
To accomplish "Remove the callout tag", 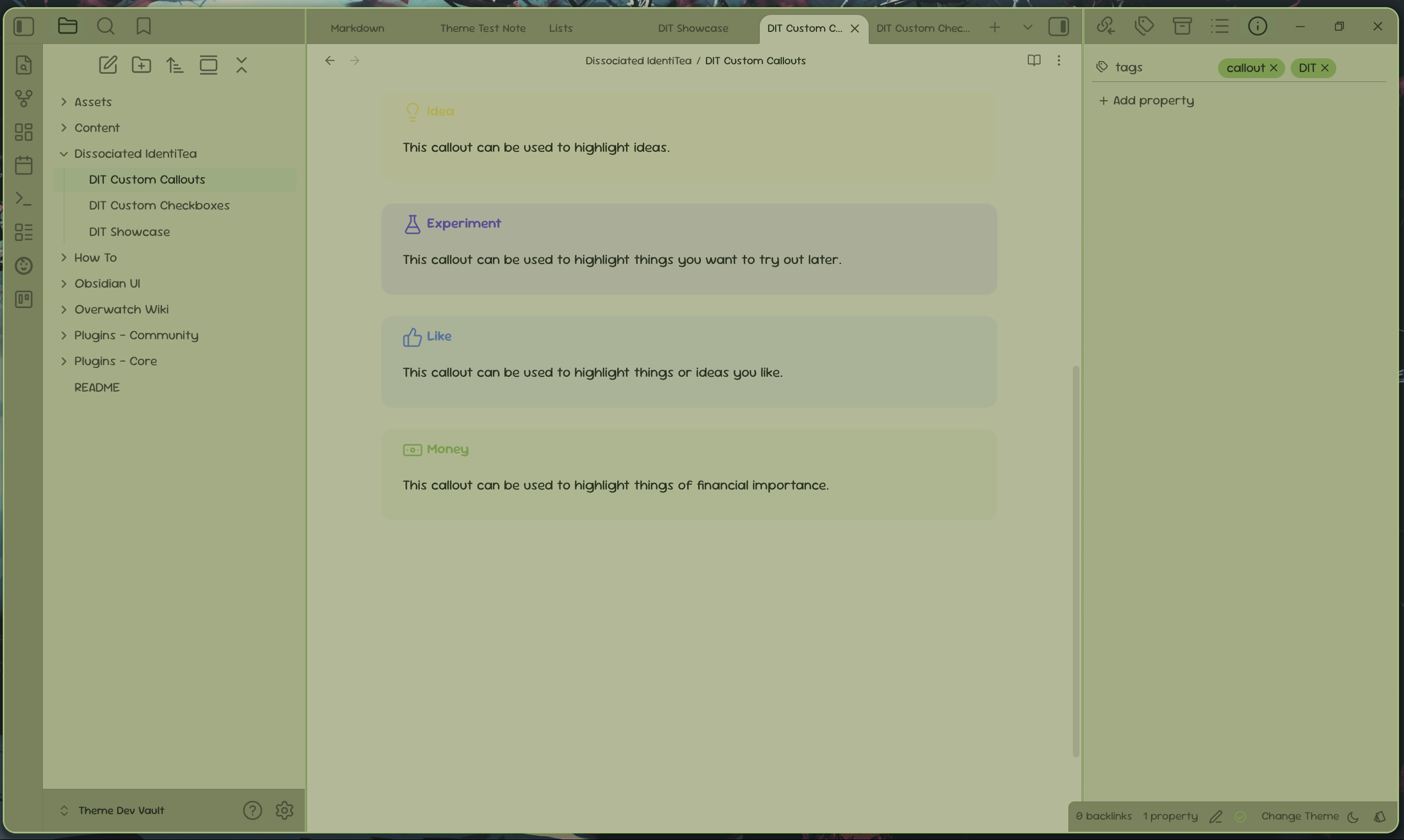I will (x=1274, y=68).
